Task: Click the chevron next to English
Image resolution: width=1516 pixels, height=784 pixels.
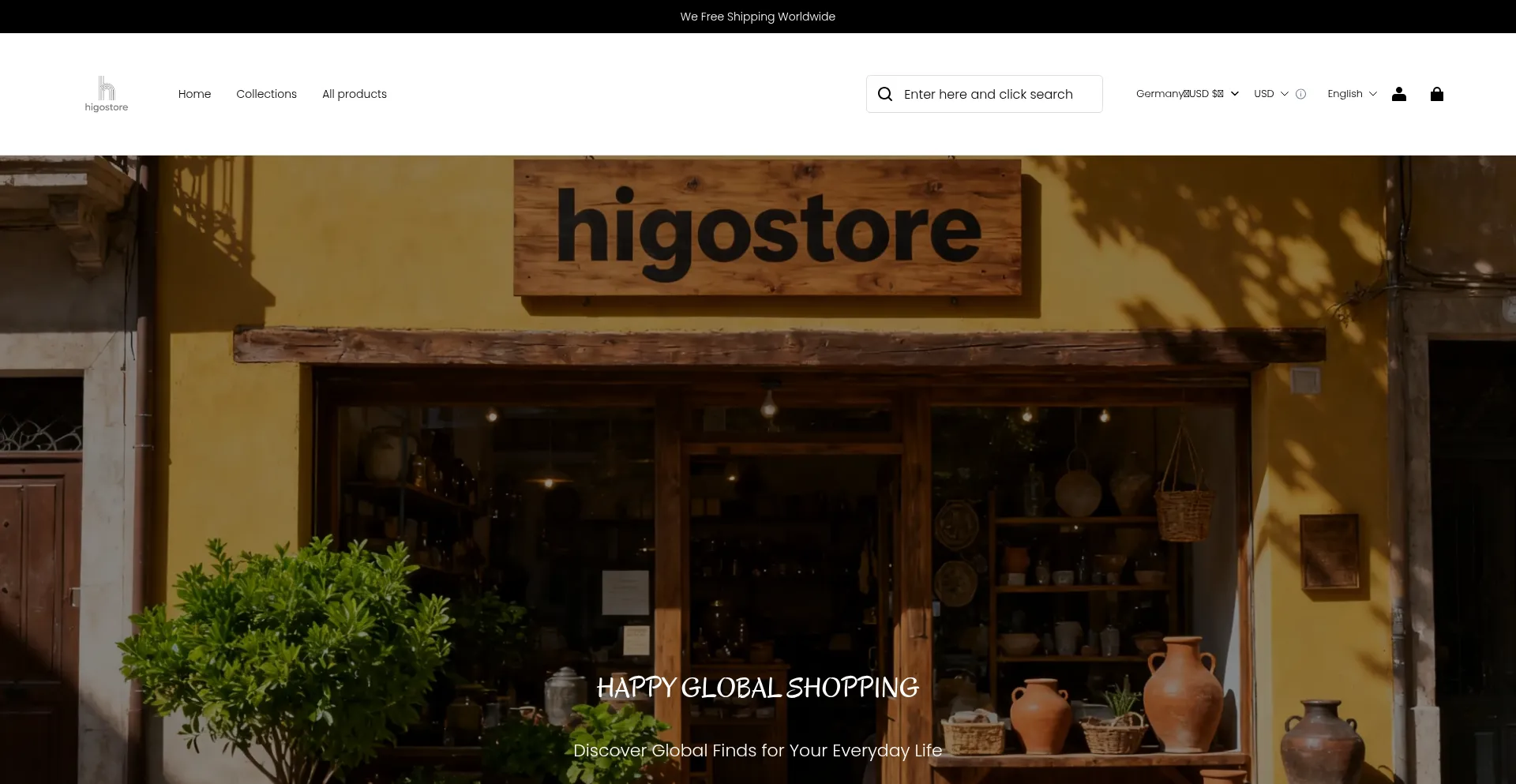Action: pyautogui.click(x=1373, y=94)
